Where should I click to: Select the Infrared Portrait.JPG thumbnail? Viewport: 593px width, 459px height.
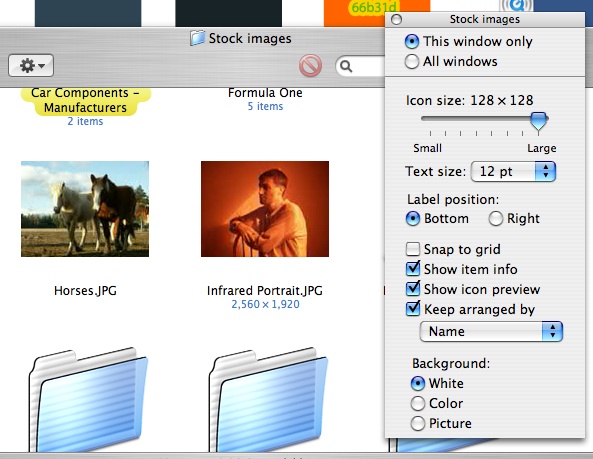(x=265, y=209)
